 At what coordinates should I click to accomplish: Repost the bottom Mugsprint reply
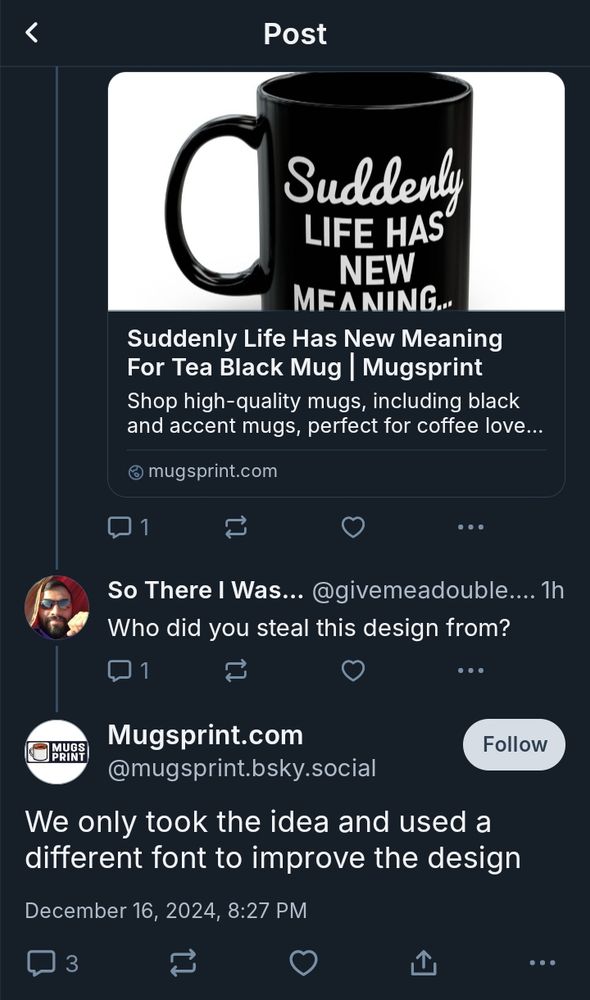(182, 963)
